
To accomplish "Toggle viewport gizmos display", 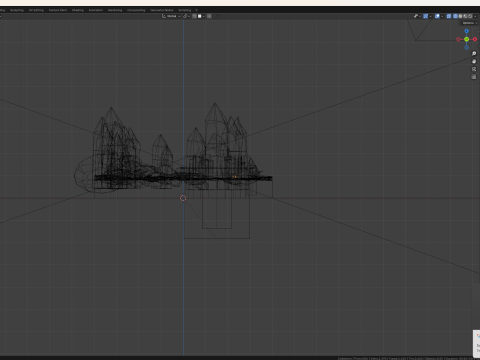I will click(x=425, y=16).
